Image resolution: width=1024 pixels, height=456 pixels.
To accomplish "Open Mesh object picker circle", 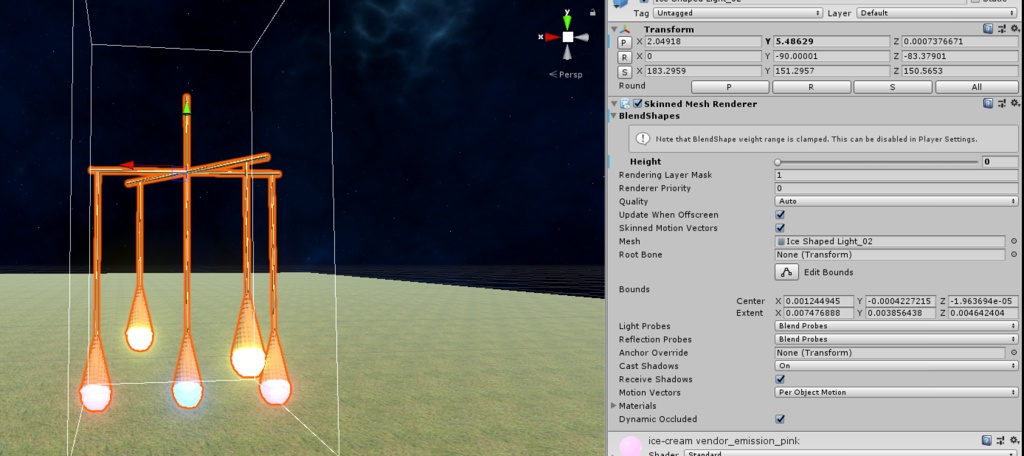I will click(x=1014, y=241).
